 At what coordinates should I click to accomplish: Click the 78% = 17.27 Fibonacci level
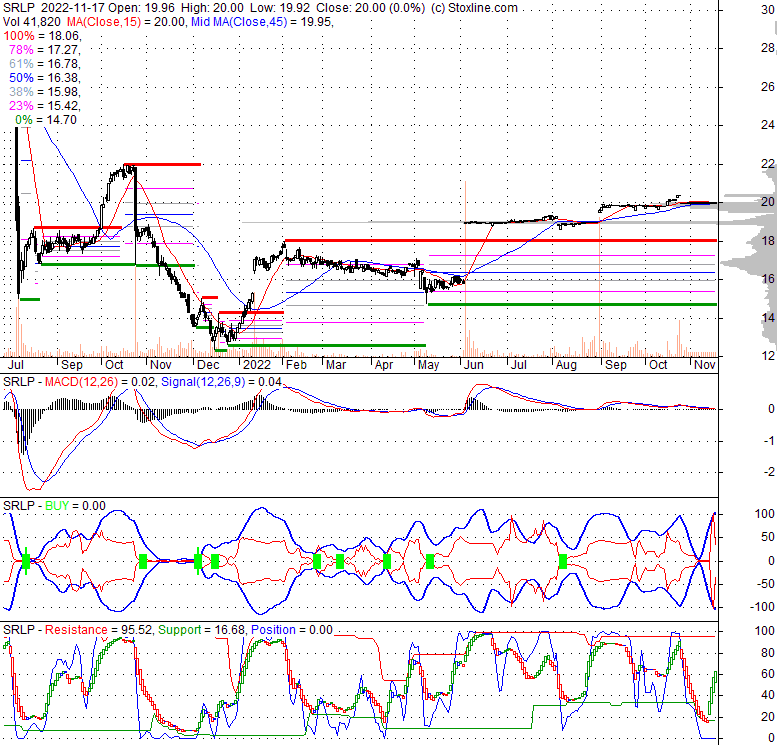pos(45,50)
